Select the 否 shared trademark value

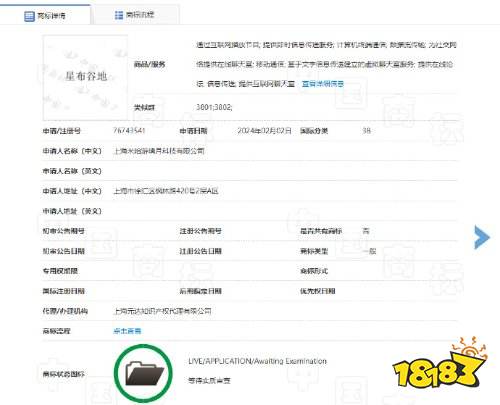tap(366, 231)
